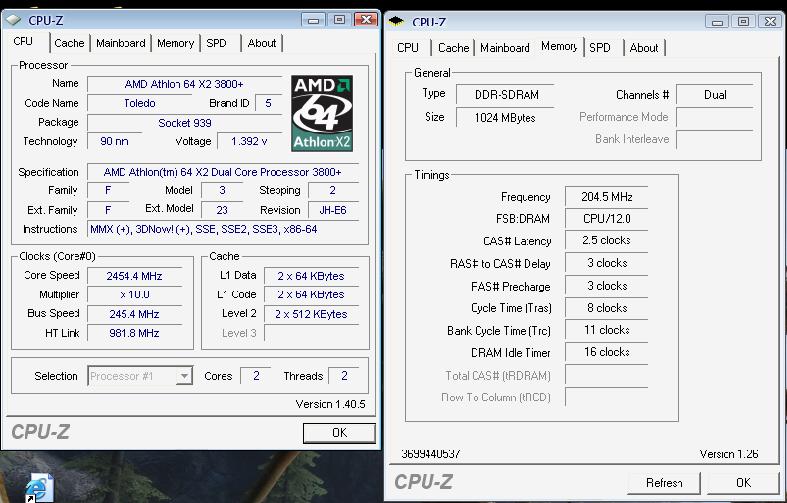Image resolution: width=787 pixels, height=503 pixels.
Task: Click Cycle Time (Tras) value '8 clocks'
Action: (x=606, y=308)
